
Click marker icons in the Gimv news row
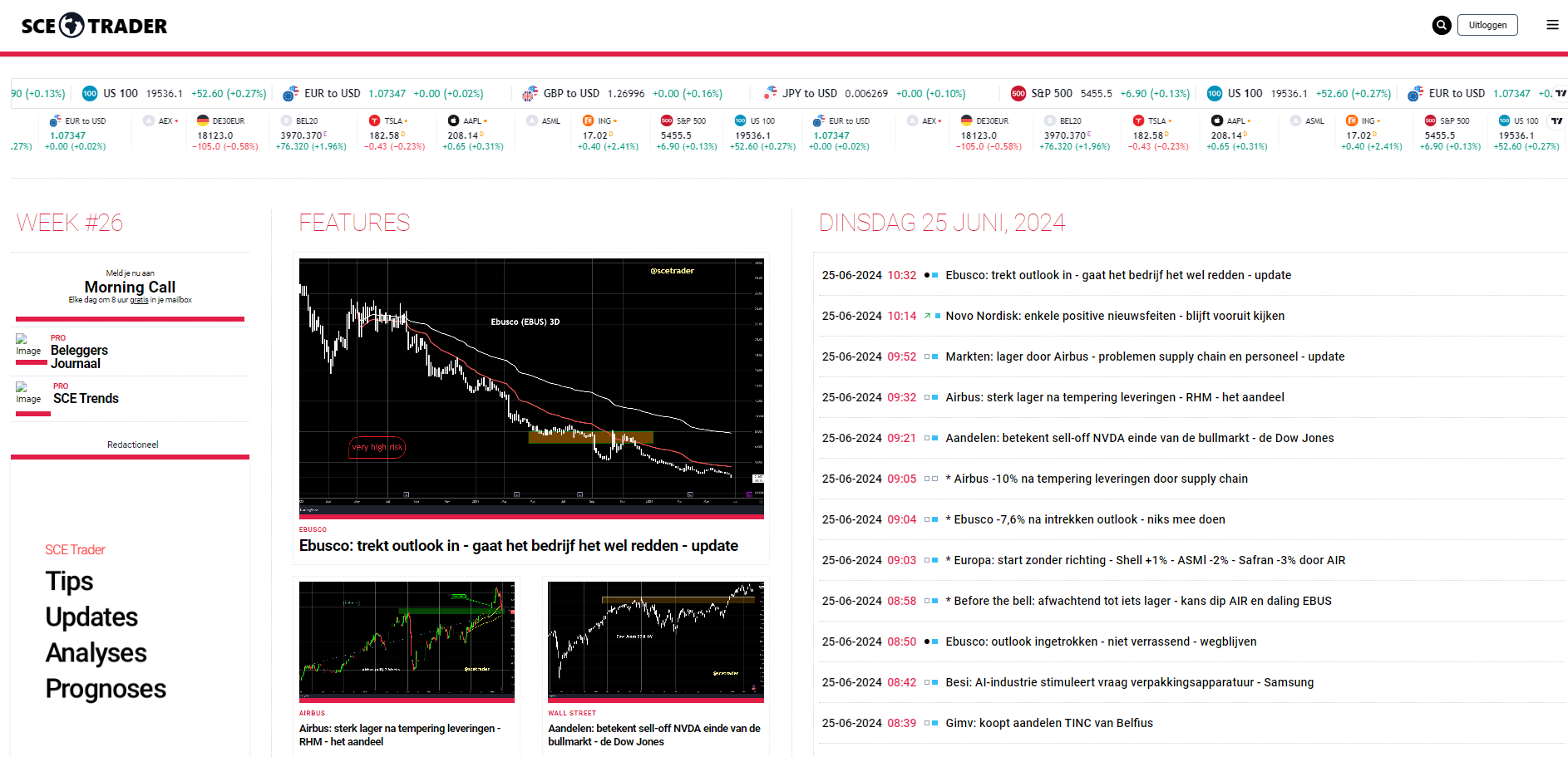[931, 723]
